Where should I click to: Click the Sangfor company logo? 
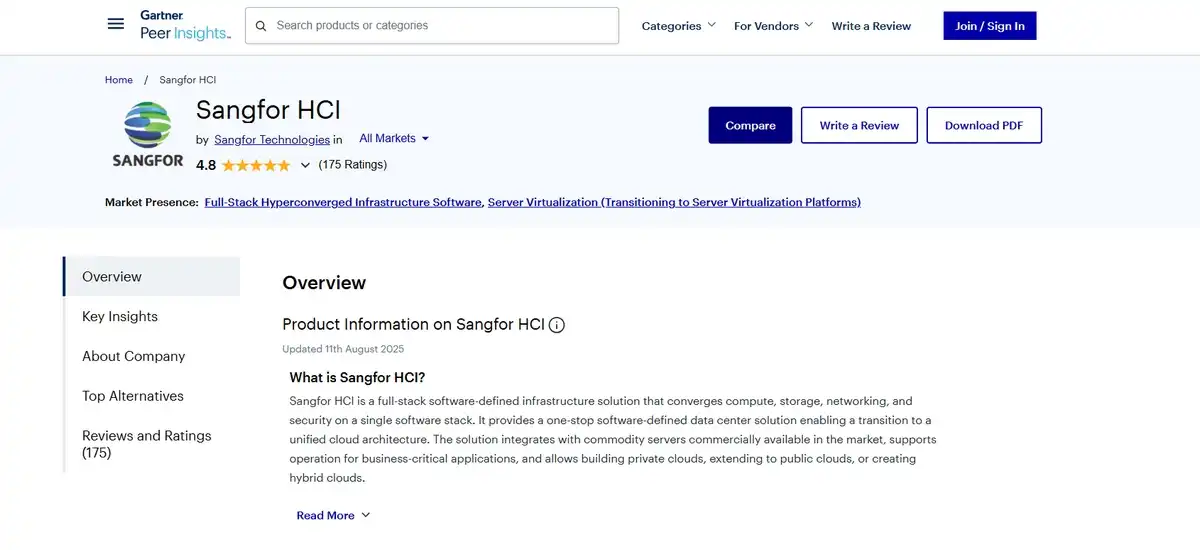[148, 134]
